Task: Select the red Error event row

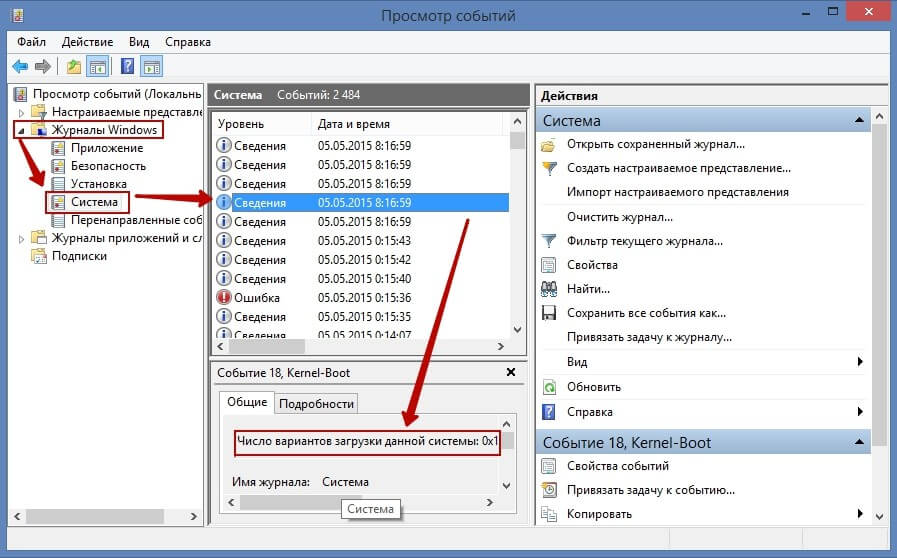Action: click(x=260, y=297)
